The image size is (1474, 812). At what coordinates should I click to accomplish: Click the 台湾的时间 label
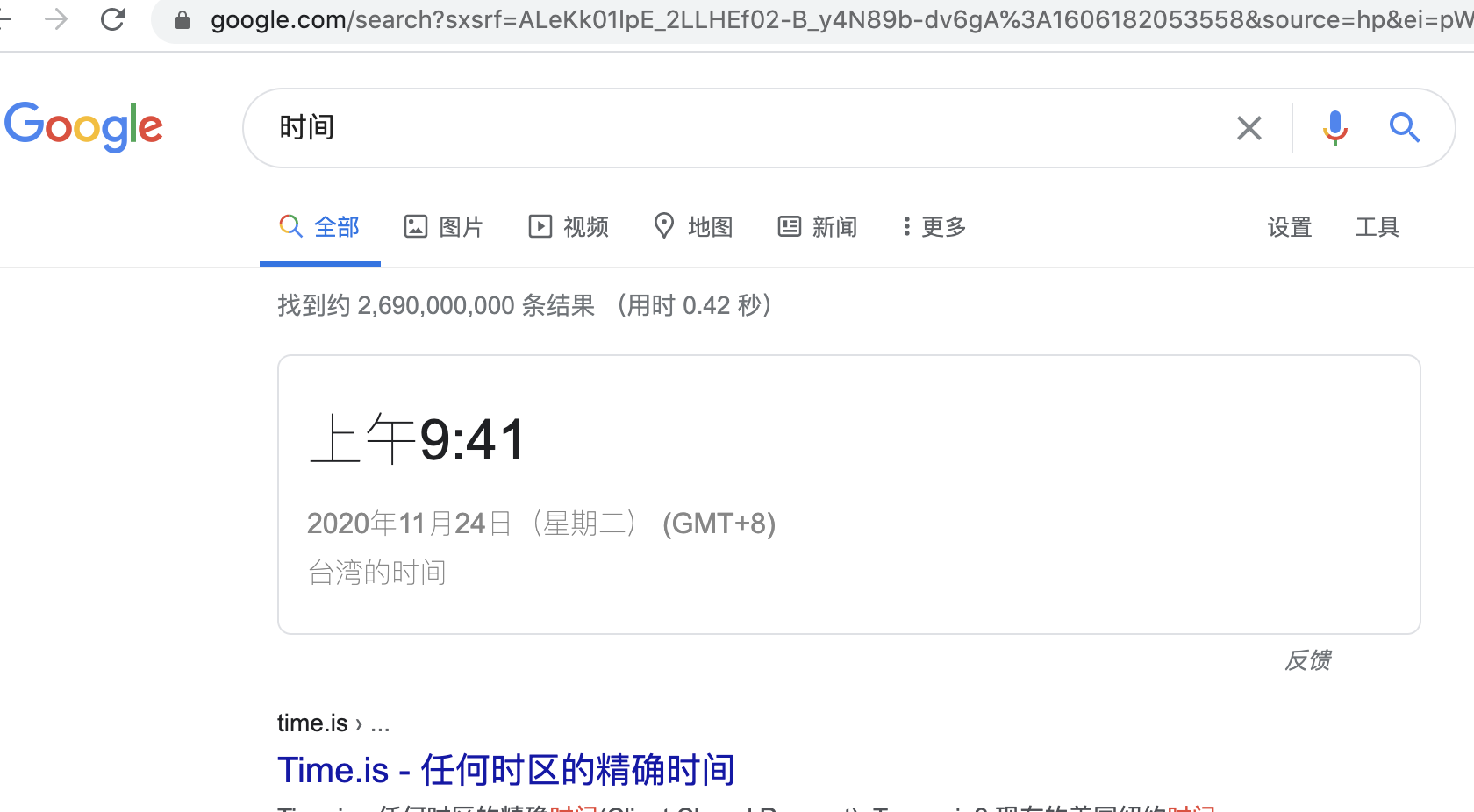click(x=377, y=573)
